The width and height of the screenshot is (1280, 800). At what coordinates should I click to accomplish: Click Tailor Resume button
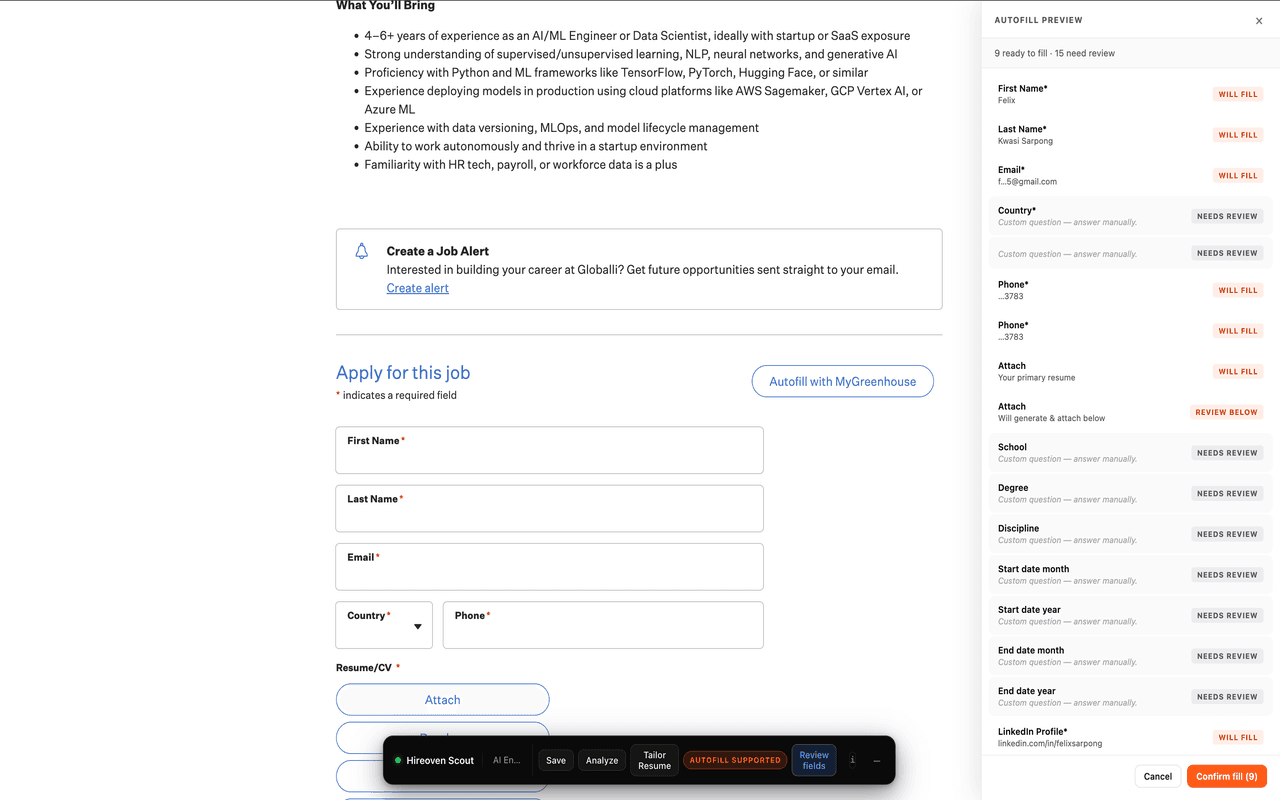pos(655,760)
